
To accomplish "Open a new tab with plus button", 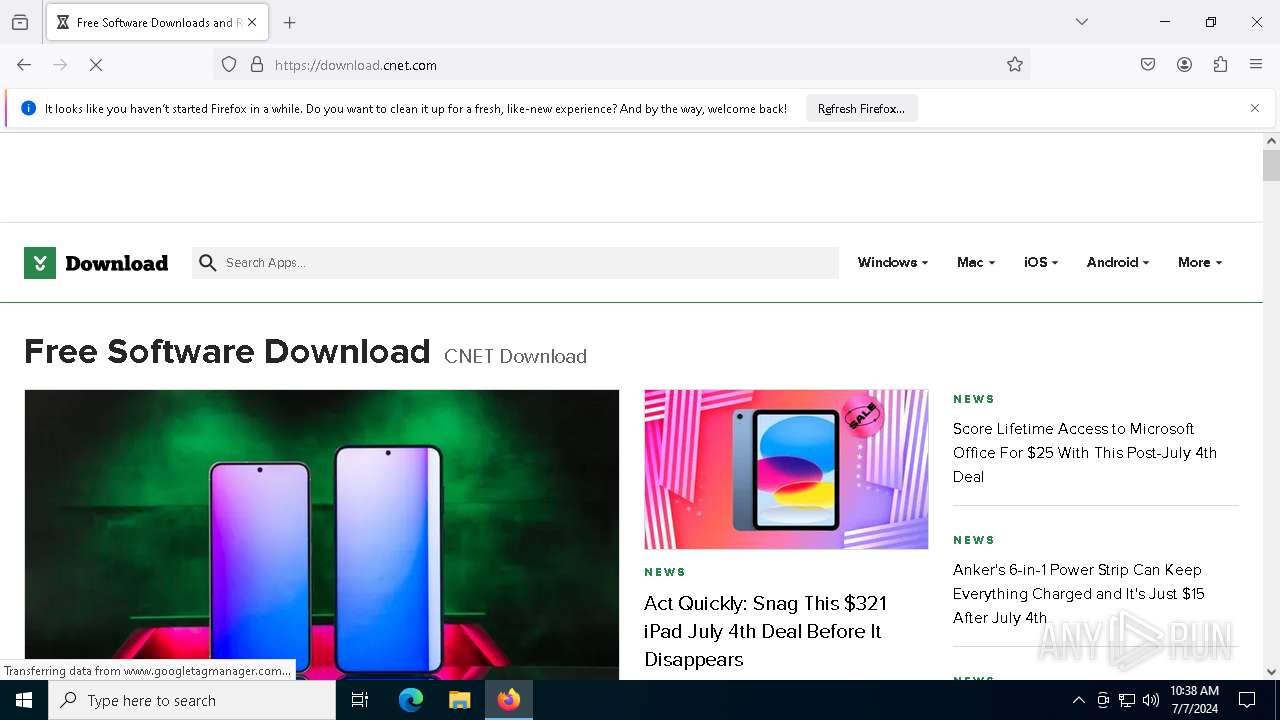I will click(290, 22).
